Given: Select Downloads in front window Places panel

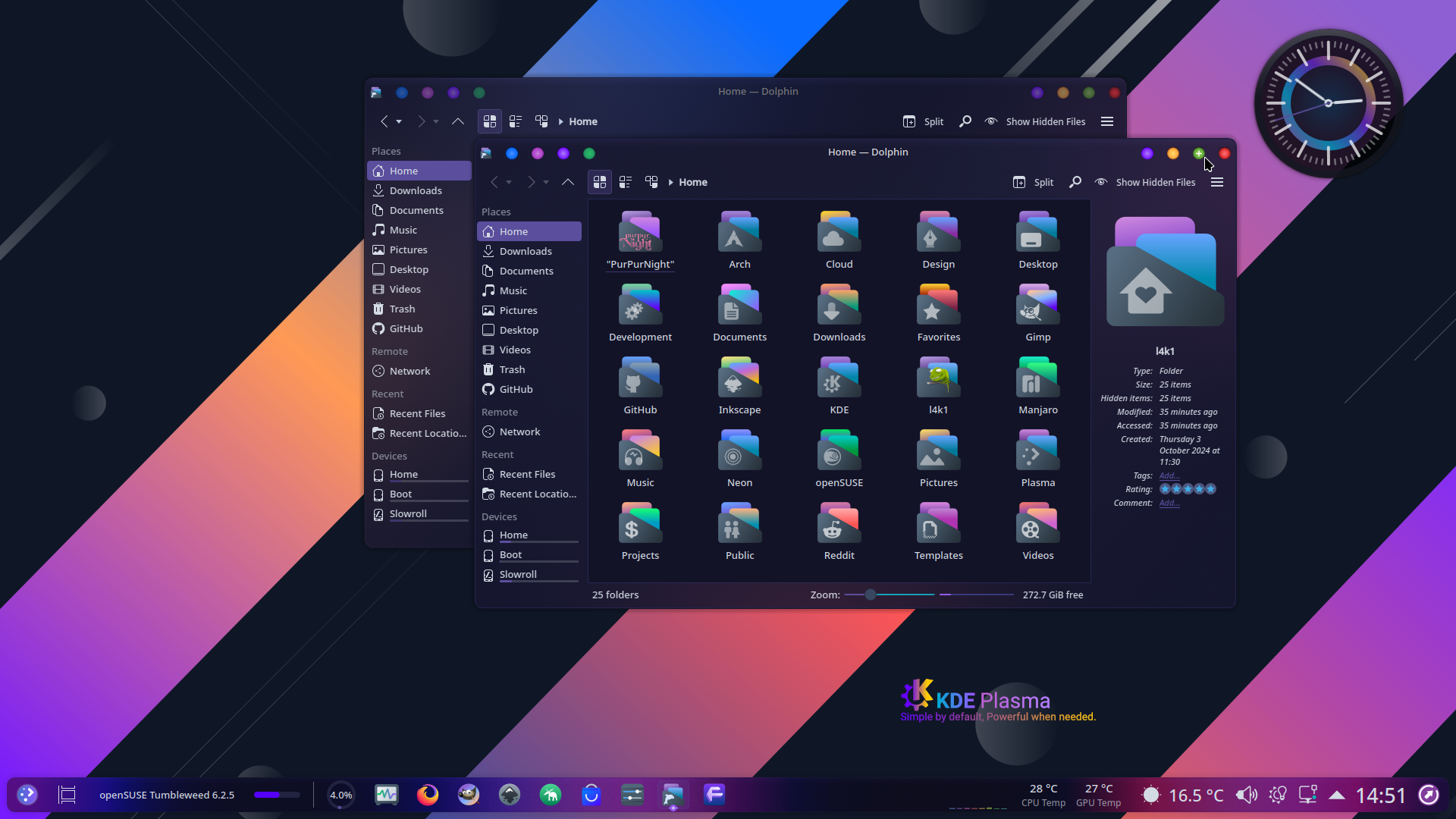Looking at the screenshot, I should (x=529, y=251).
